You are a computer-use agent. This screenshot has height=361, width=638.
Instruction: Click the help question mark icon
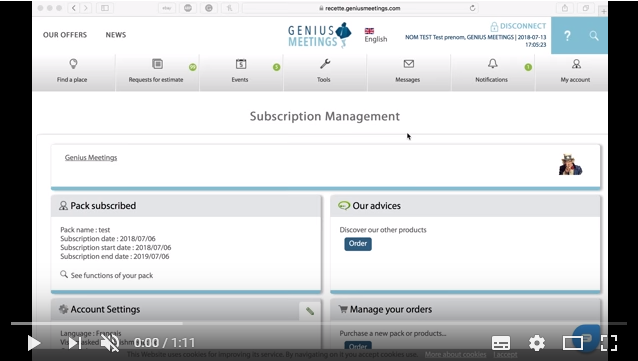tap(567, 36)
